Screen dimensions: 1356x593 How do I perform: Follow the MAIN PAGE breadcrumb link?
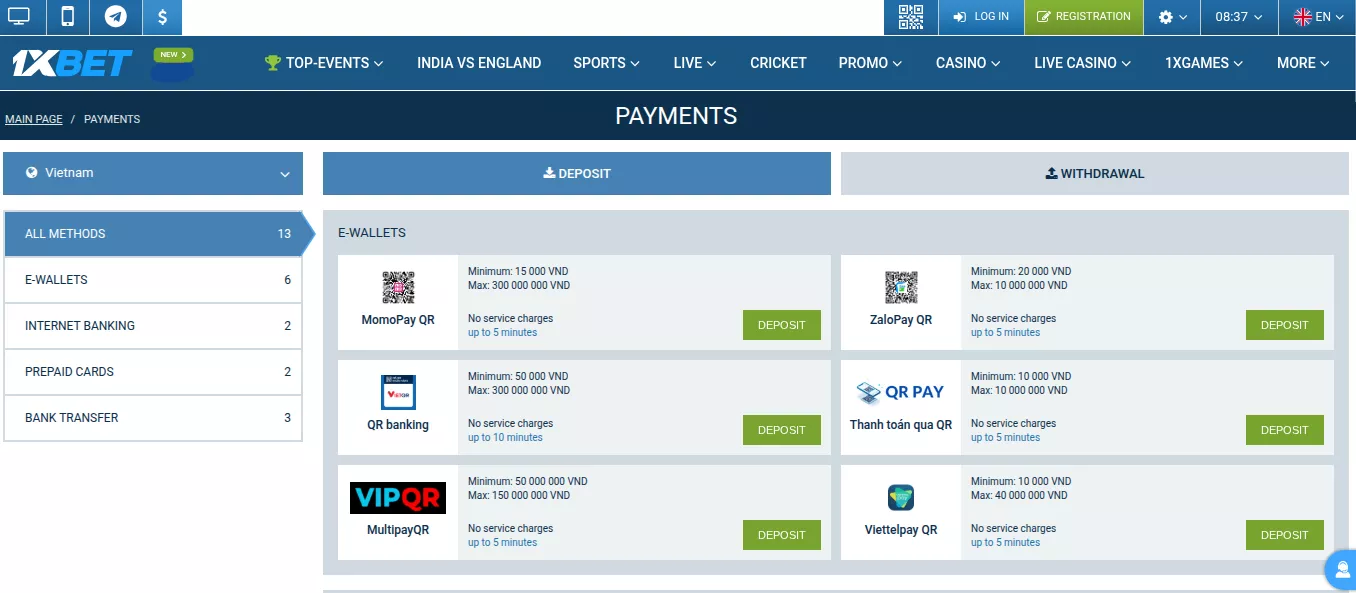[33, 118]
